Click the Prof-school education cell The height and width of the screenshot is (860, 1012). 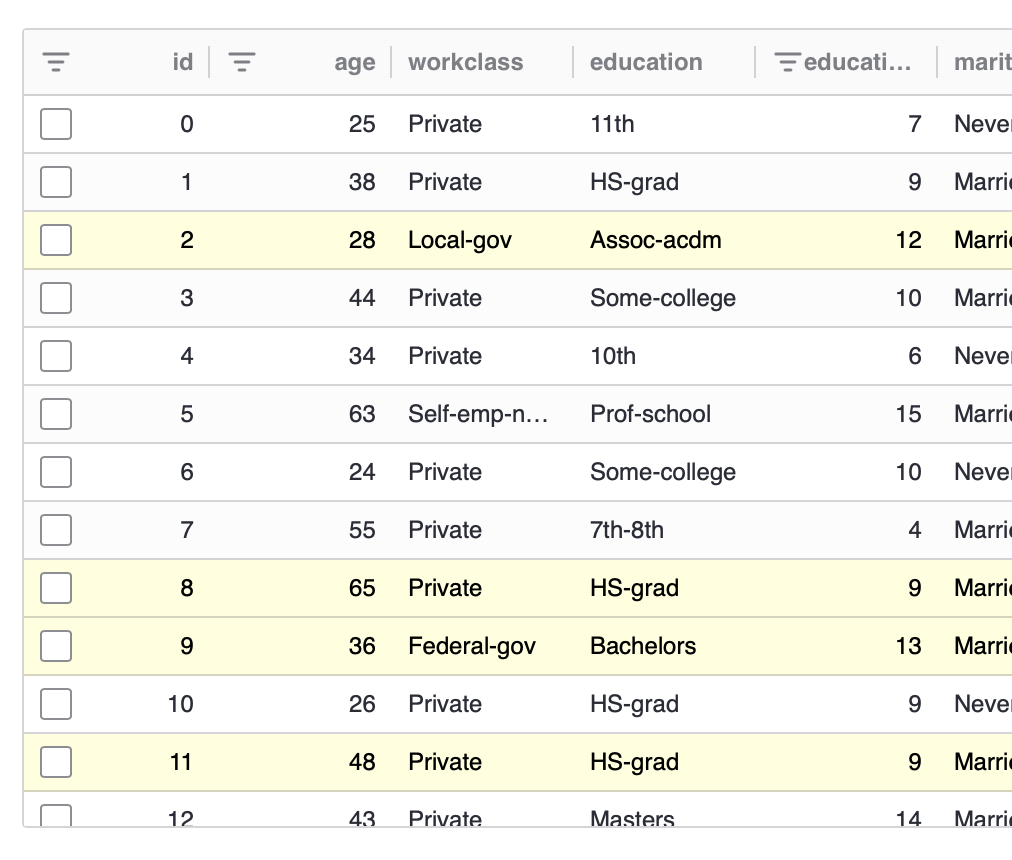(x=651, y=414)
